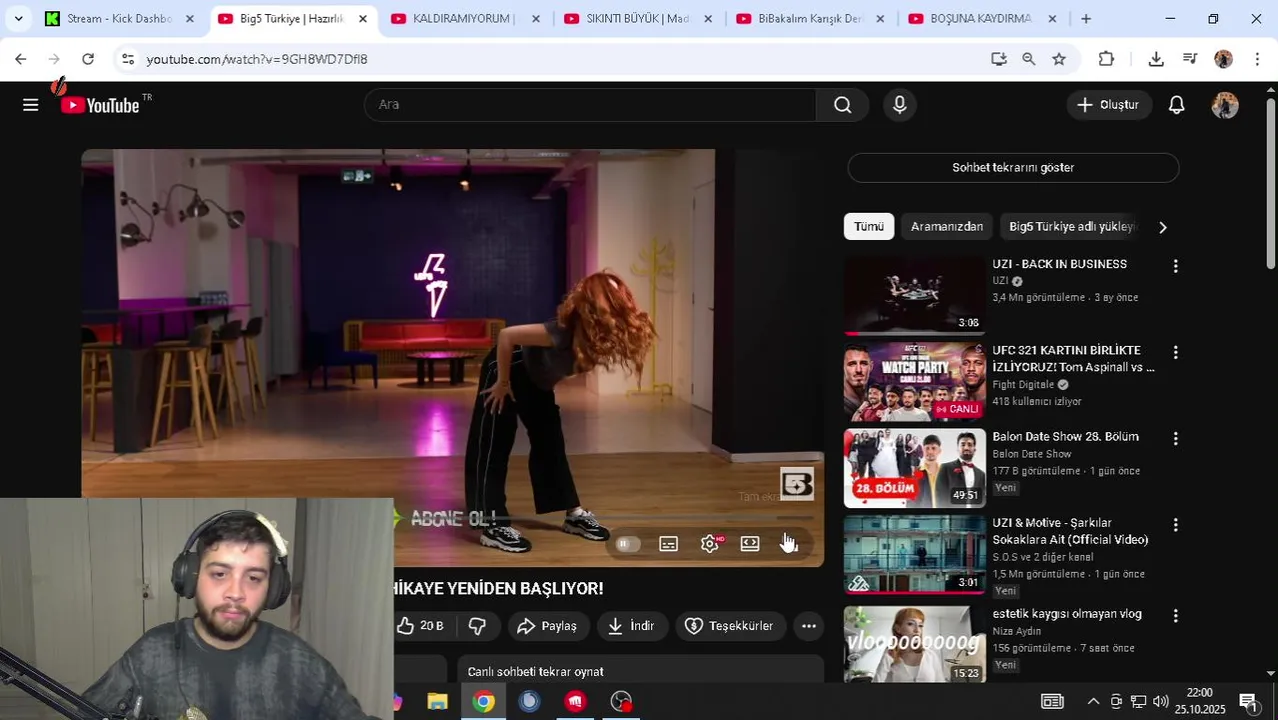
Task: Open Chrome extensions puzzle icon
Action: click(x=1106, y=59)
